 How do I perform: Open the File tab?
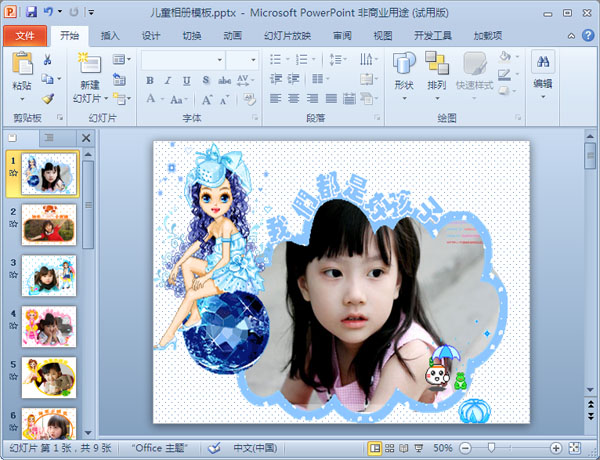tap(25, 36)
